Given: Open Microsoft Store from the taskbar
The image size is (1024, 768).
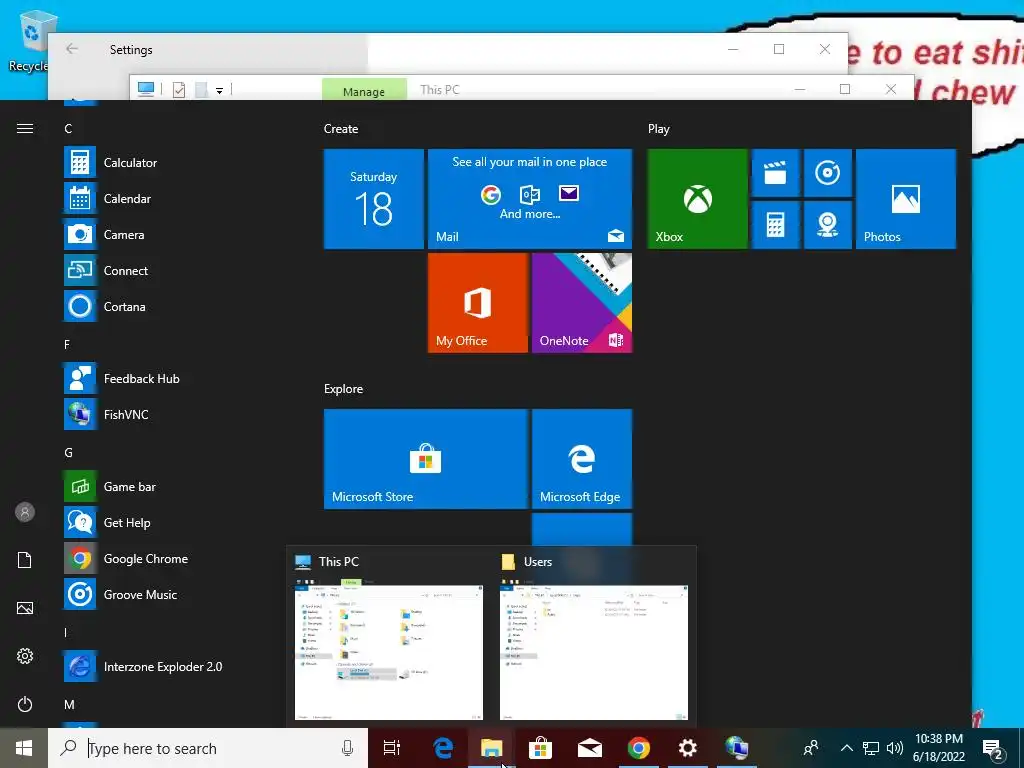Looking at the screenshot, I should [x=541, y=748].
